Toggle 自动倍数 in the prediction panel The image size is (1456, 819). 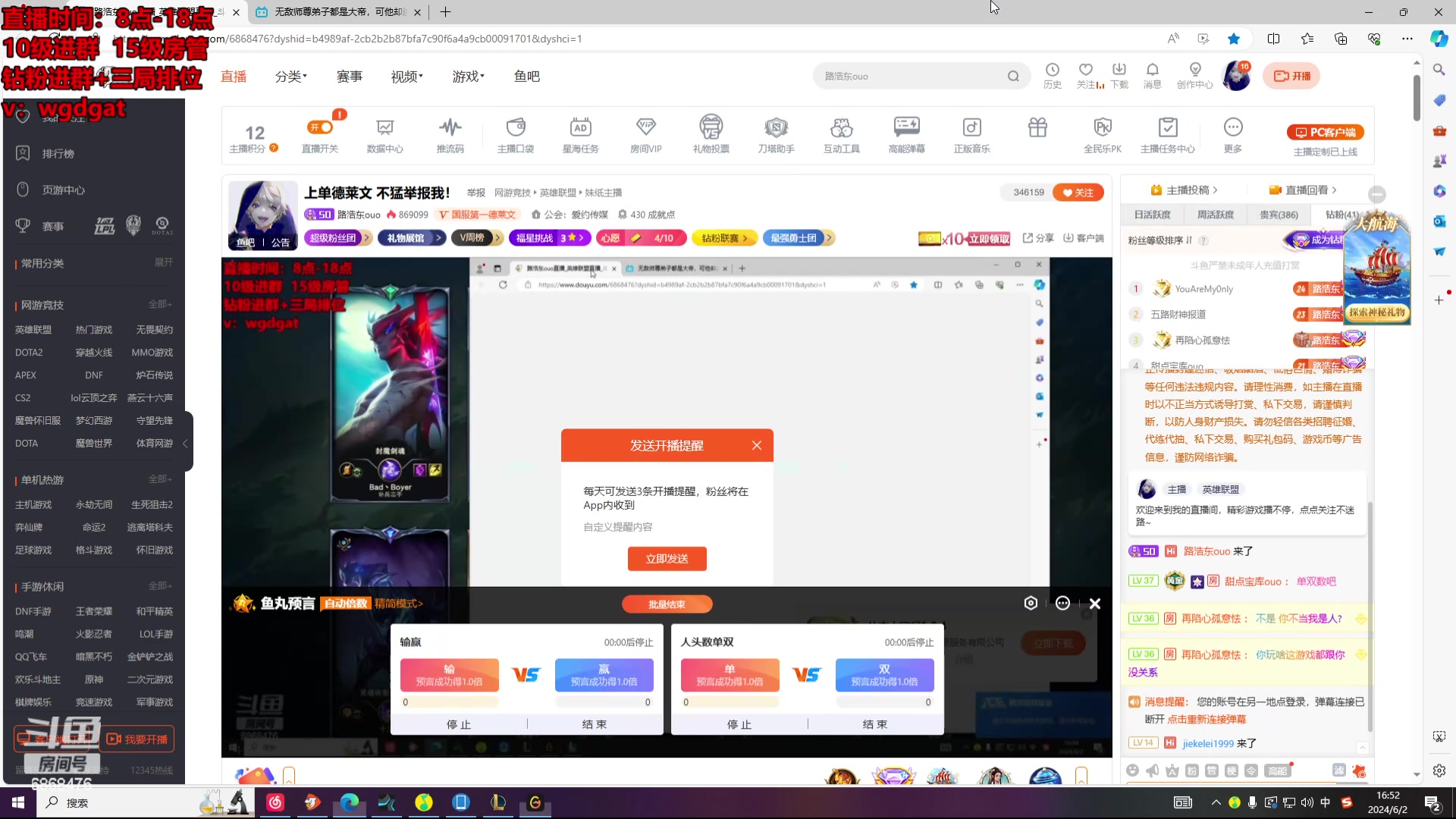coord(346,604)
